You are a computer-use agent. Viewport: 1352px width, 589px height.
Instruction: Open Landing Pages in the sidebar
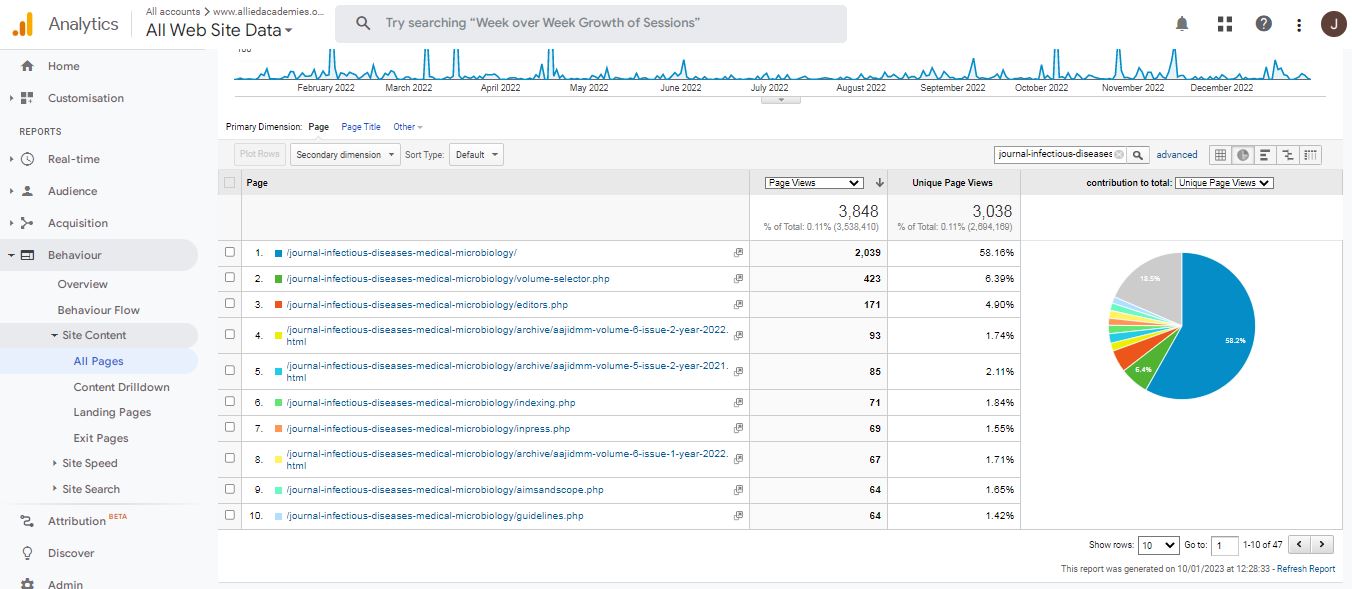point(112,412)
